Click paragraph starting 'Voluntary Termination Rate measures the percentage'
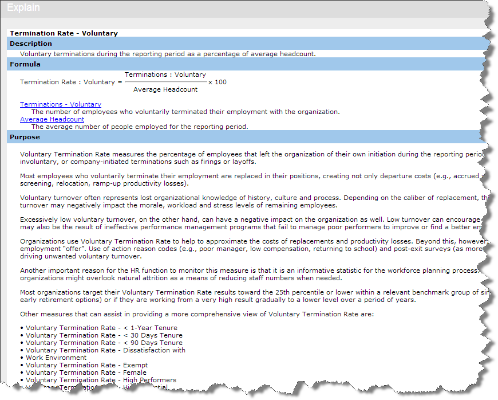Image resolution: width=498 pixels, height=400 pixels. pos(252,158)
